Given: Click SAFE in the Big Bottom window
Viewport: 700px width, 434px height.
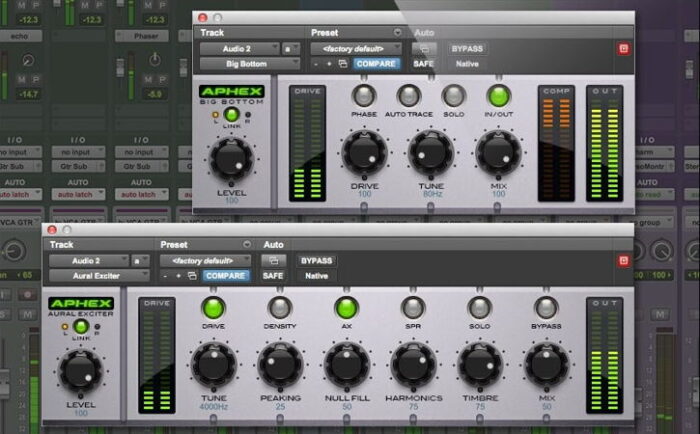Looking at the screenshot, I should 424,64.
